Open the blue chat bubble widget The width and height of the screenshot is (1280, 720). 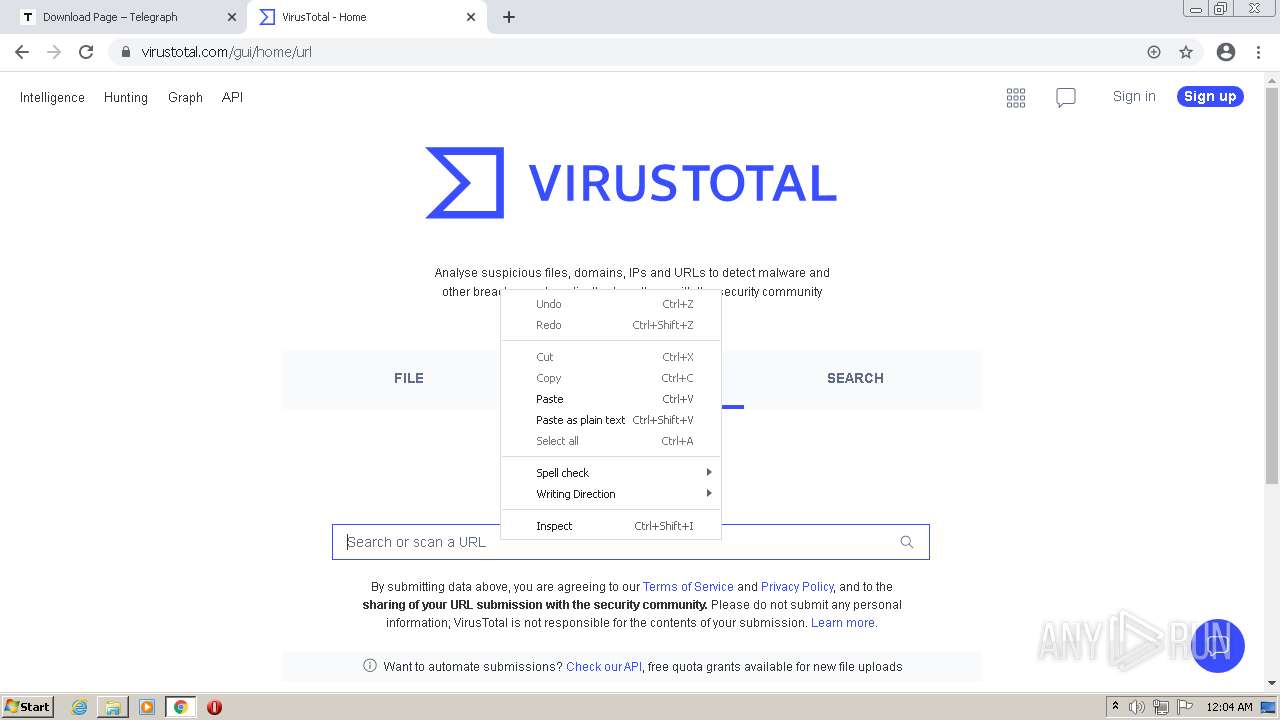point(1217,645)
